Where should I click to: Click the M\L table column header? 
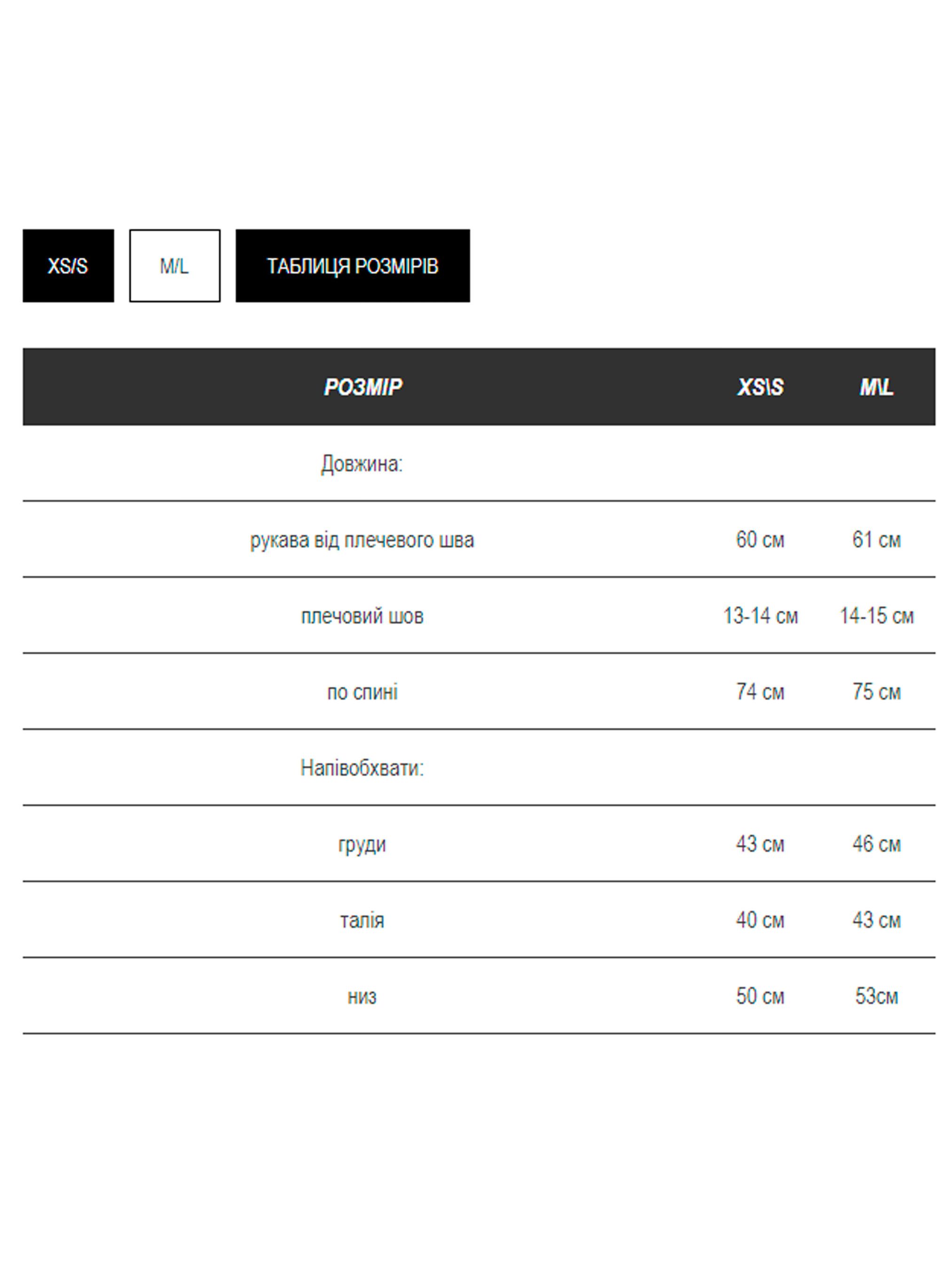click(x=876, y=387)
